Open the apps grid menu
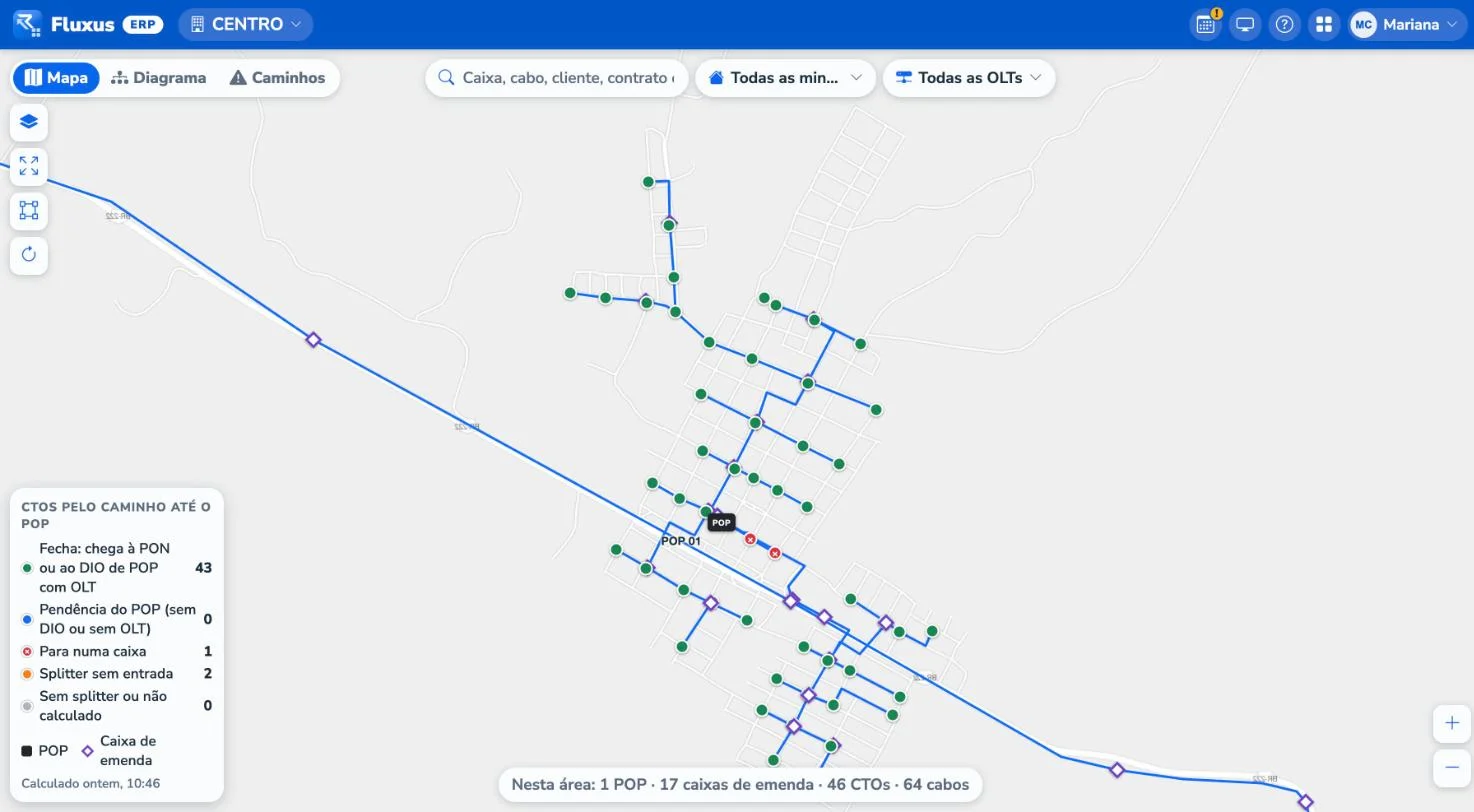 pyautogui.click(x=1324, y=24)
